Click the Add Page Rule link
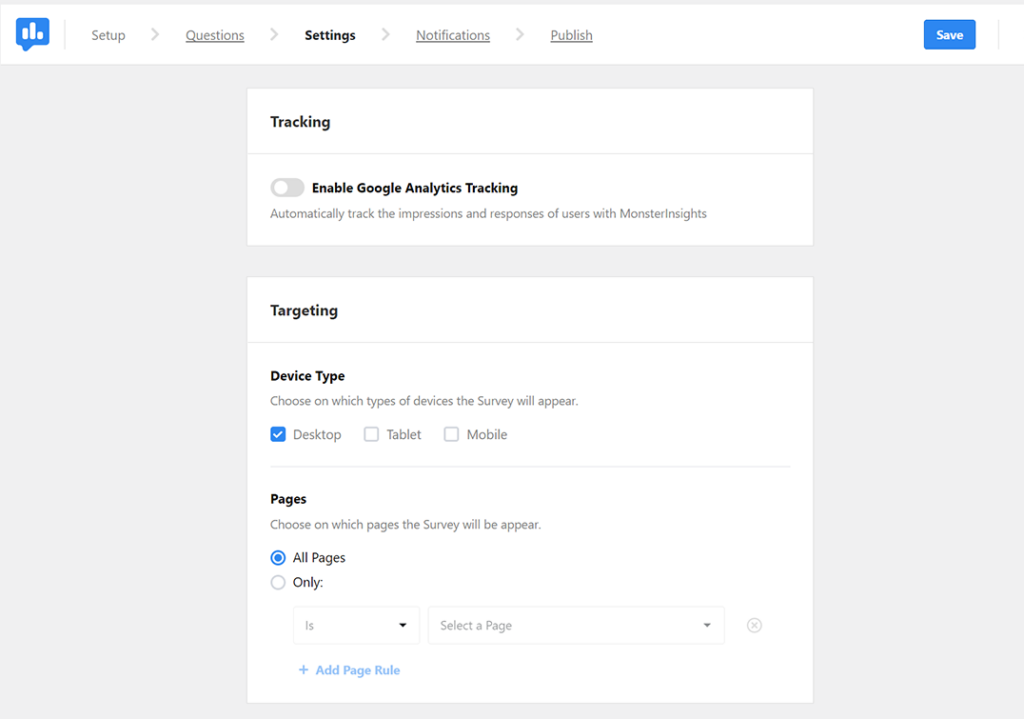Viewport: 1024px width, 719px height. 356,670
